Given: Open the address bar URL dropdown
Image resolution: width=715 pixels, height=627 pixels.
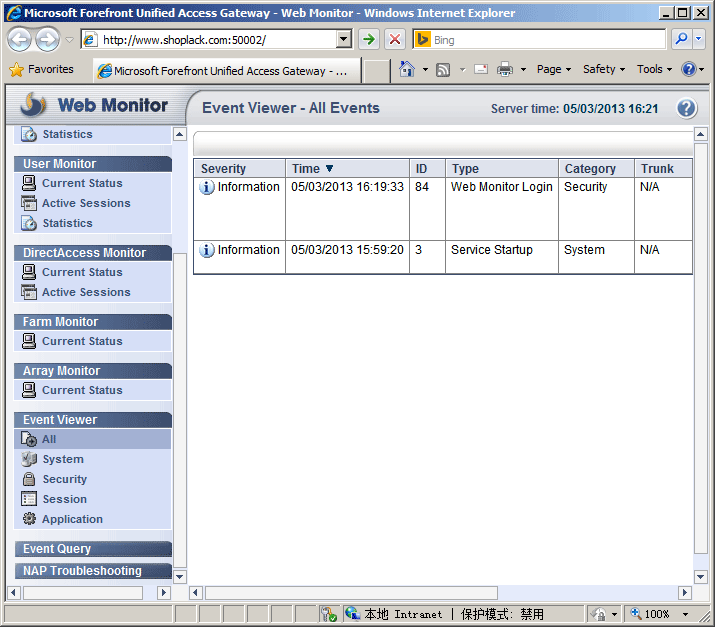Looking at the screenshot, I should pos(344,40).
